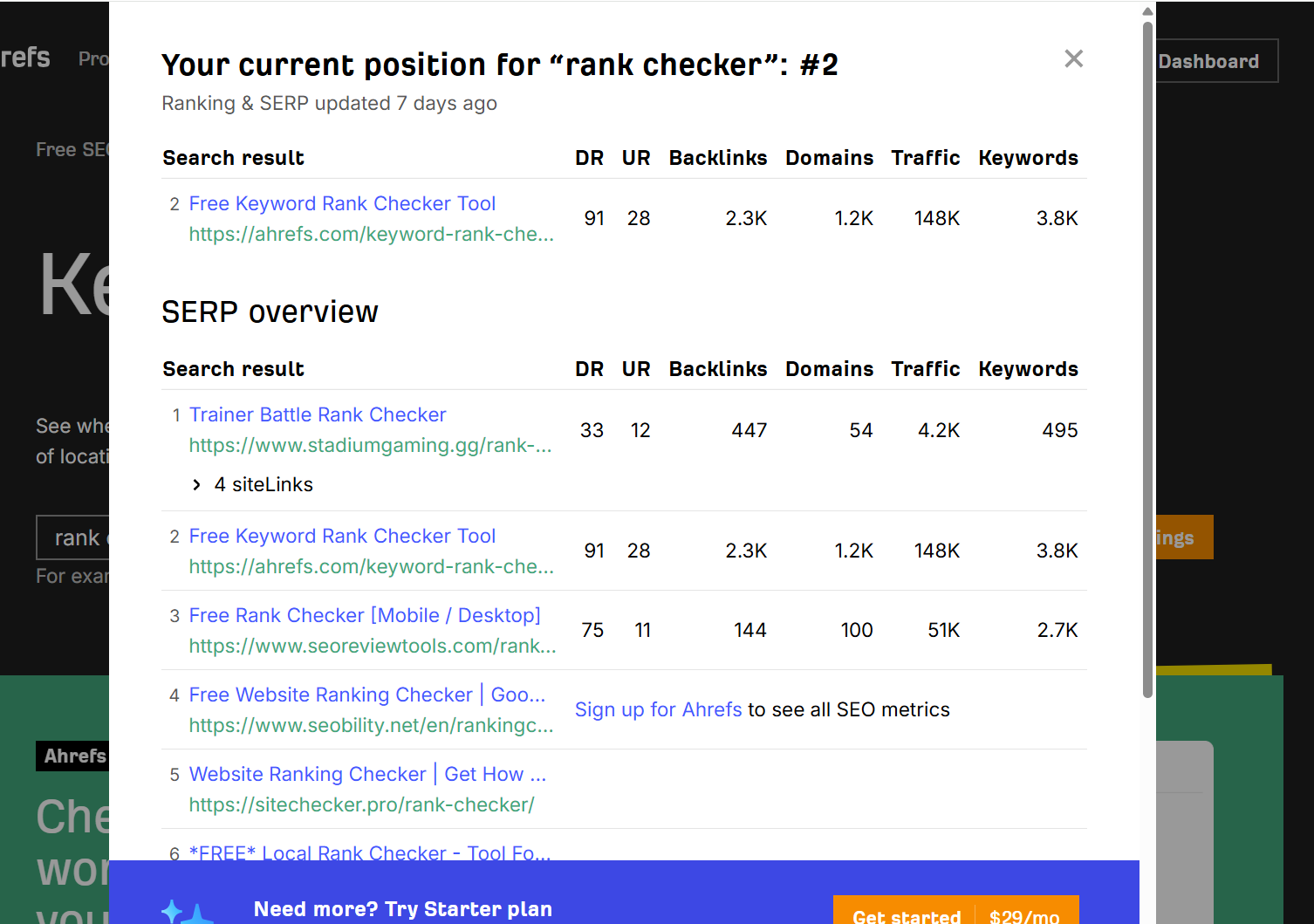1314x924 pixels.
Task: Click the ahrefs.com/keyword-rank-che URL
Action: pyautogui.click(x=371, y=234)
